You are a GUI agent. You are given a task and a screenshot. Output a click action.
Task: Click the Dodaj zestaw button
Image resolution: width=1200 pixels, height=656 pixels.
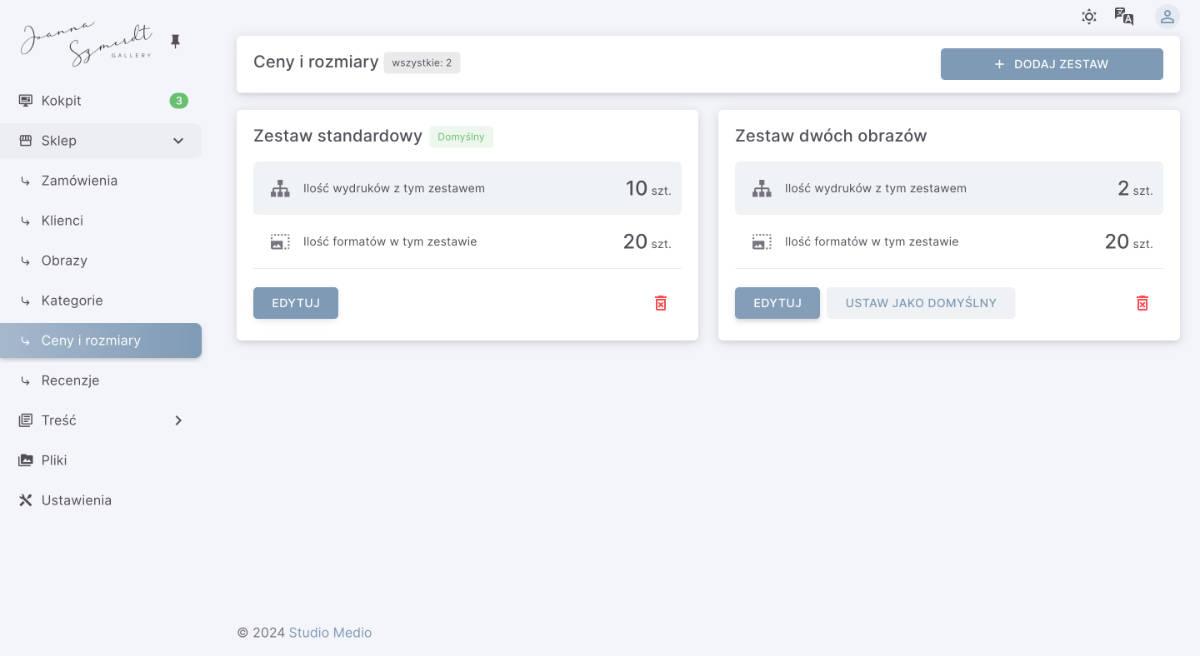1052,64
